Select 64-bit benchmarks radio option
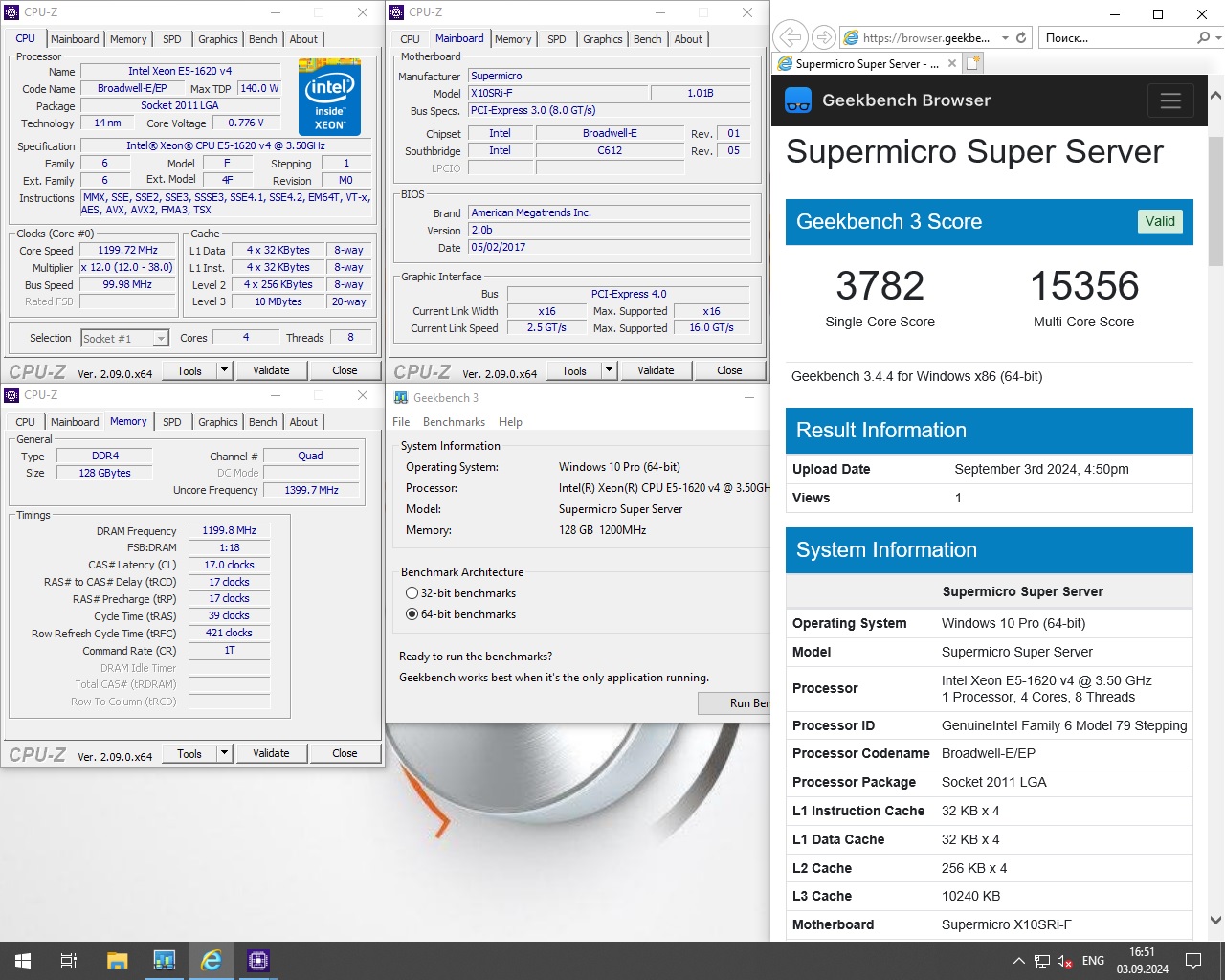Image resolution: width=1225 pixels, height=980 pixels. (412, 614)
